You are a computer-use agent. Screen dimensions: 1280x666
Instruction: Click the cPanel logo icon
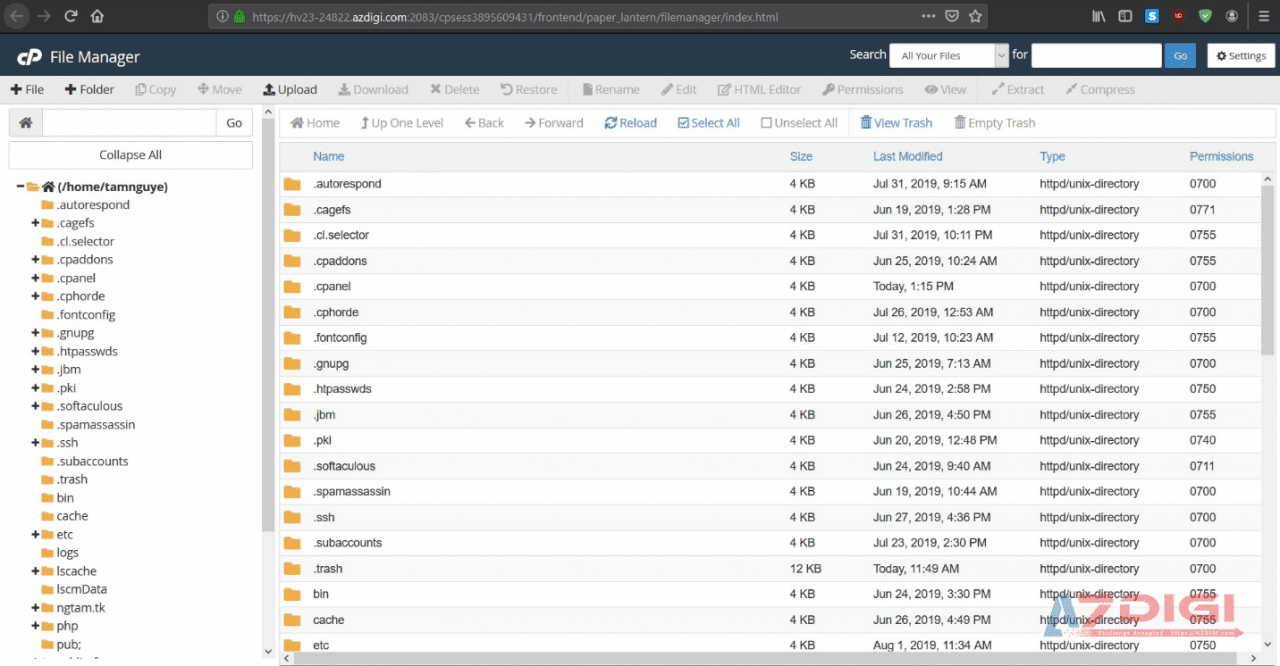pos(29,57)
